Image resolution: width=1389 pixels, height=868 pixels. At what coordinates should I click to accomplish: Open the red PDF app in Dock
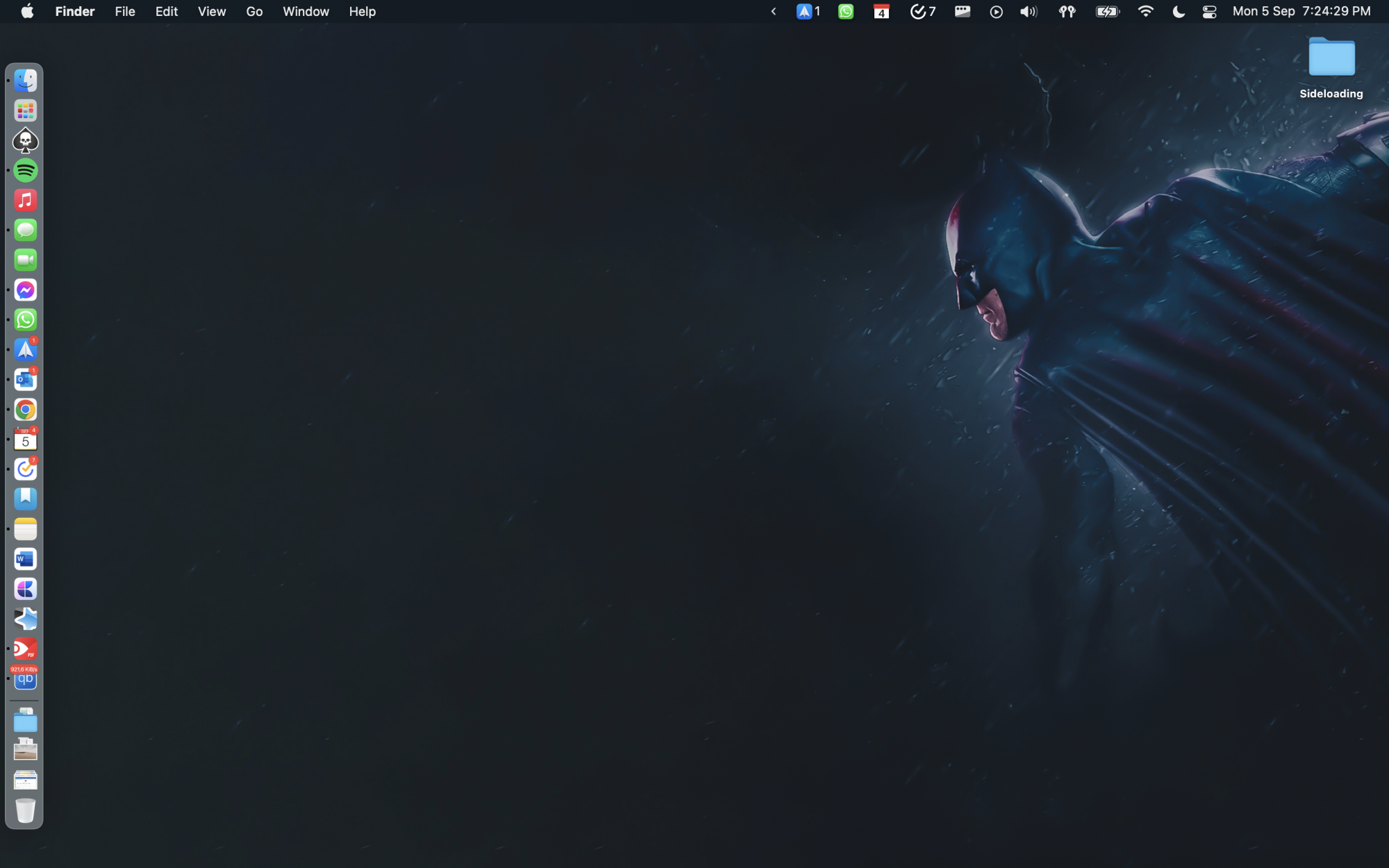25,649
